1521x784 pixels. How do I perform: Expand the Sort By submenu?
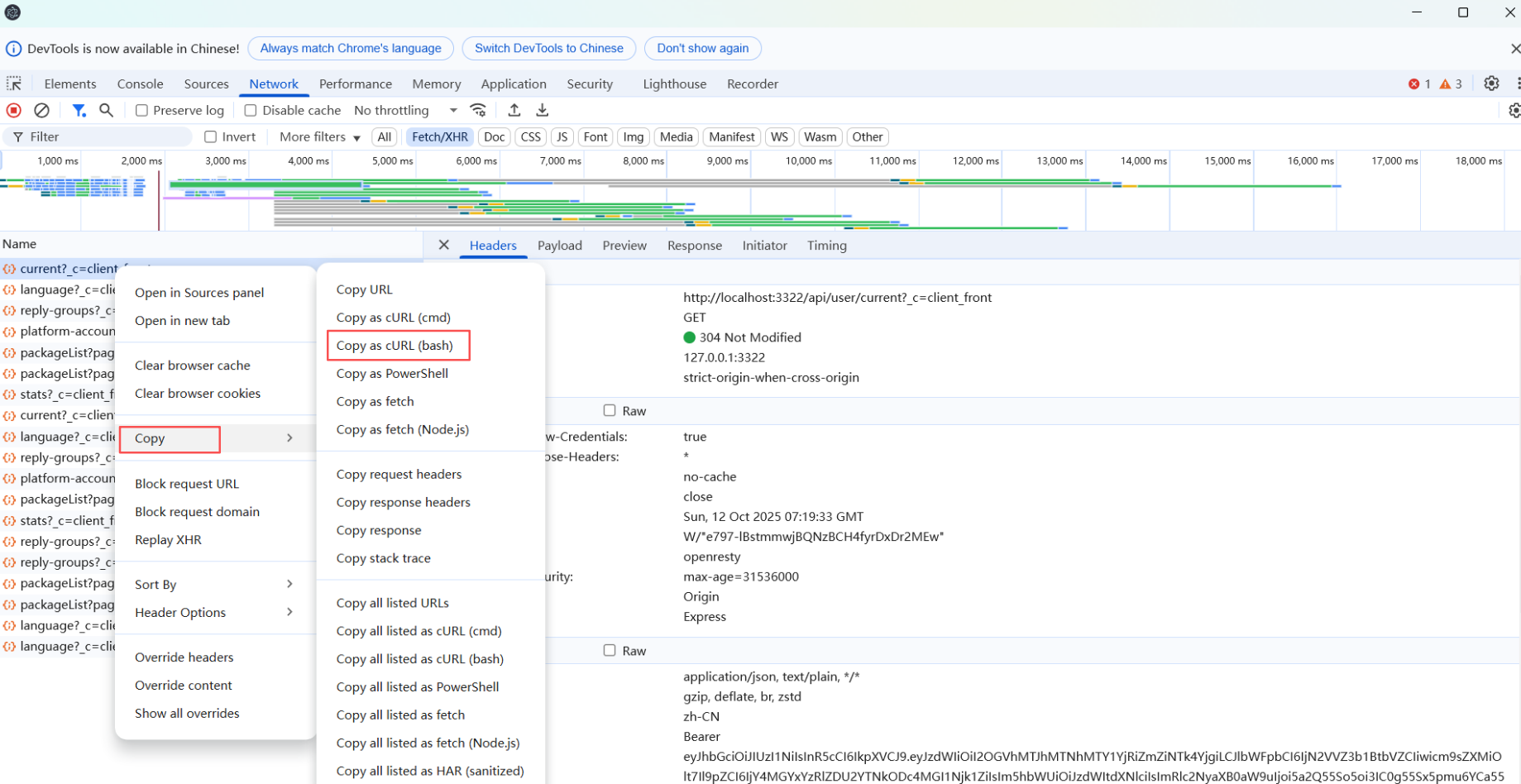[x=215, y=584]
